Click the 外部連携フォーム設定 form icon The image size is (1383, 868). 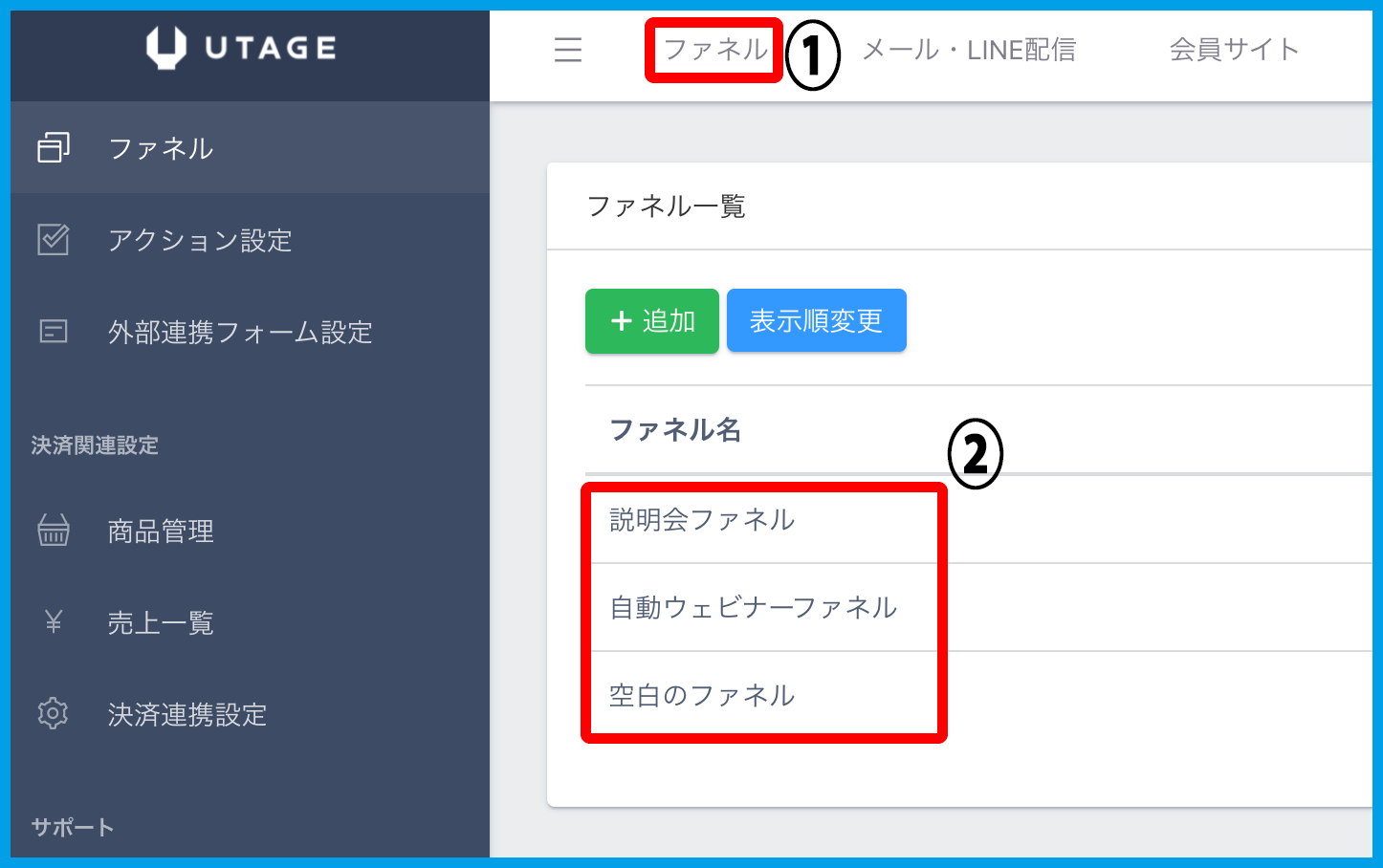click(x=54, y=332)
